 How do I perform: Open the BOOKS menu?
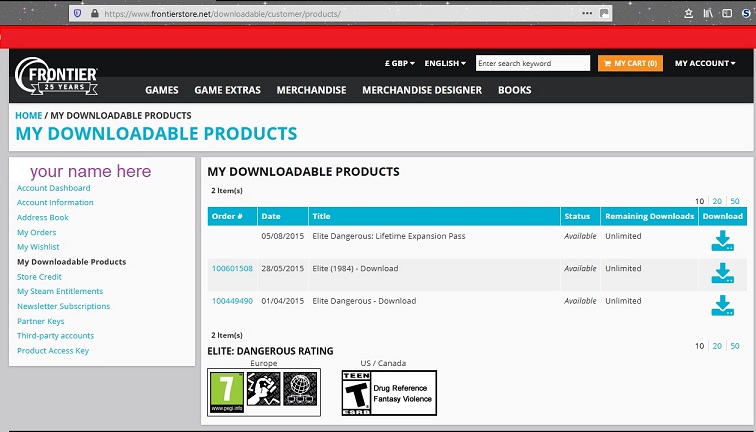coord(514,90)
